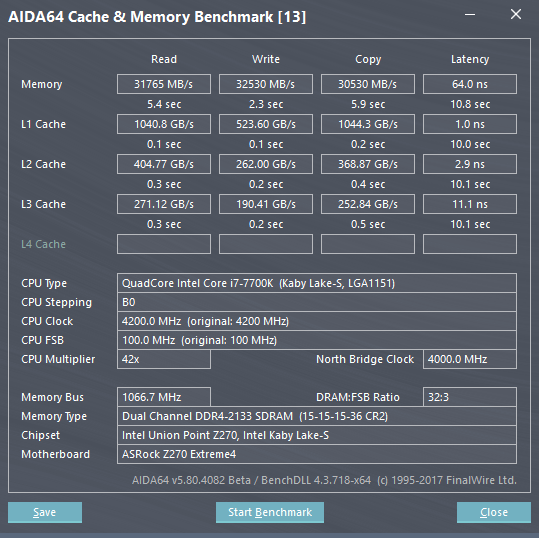Click Memory Latency value 64.0 ns
Image resolution: width=539 pixels, height=538 pixels.
(470, 84)
